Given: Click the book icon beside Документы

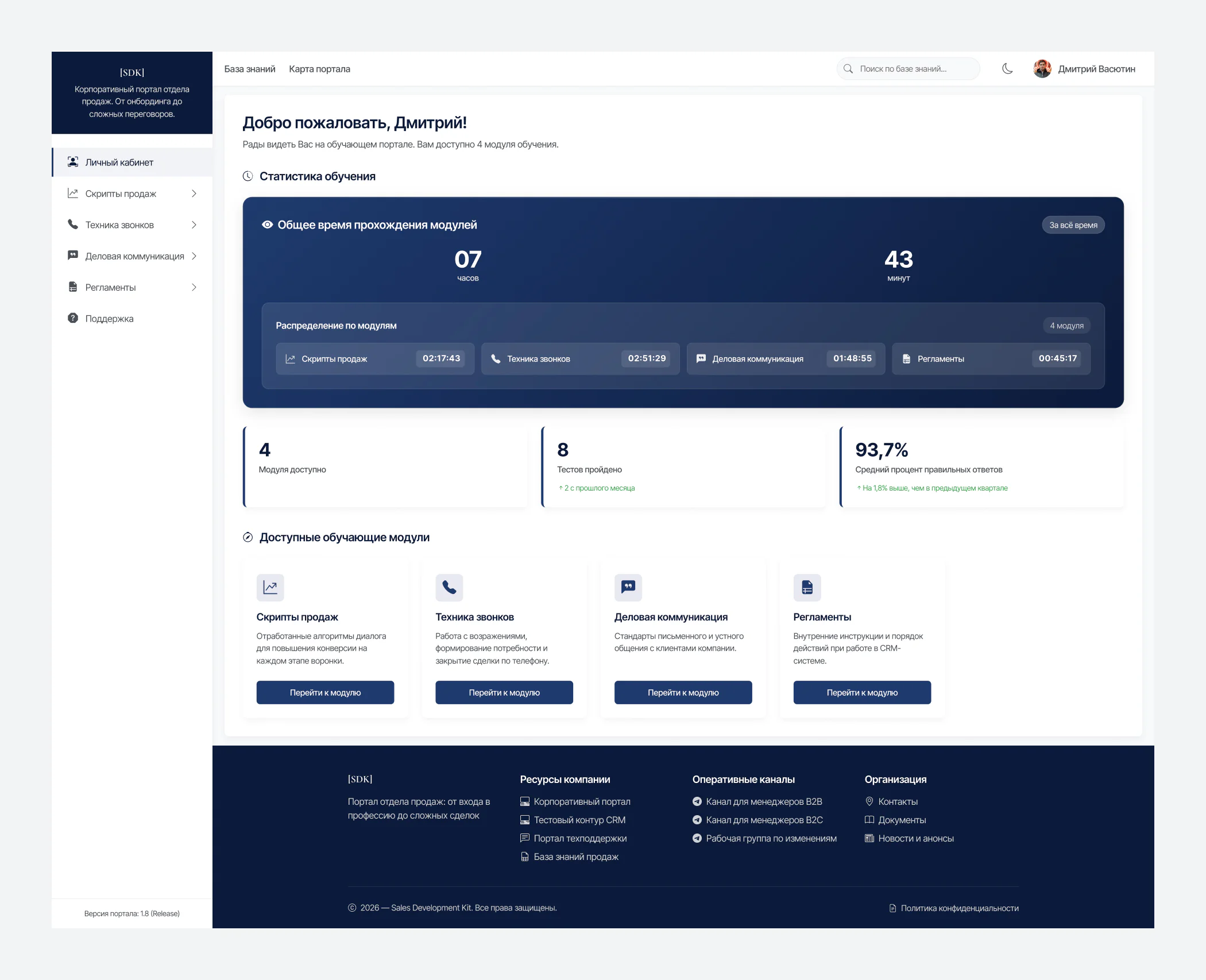Looking at the screenshot, I should pyautogui.click(x=869, y=820).
